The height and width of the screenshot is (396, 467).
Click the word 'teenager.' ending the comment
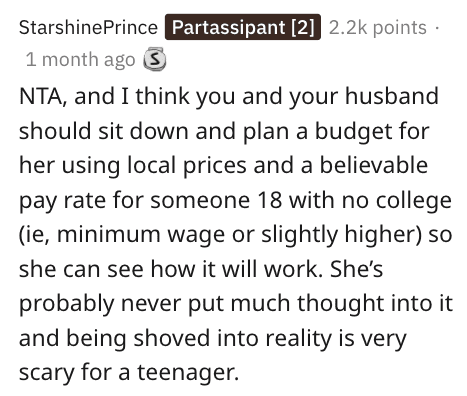pos(188,373)
